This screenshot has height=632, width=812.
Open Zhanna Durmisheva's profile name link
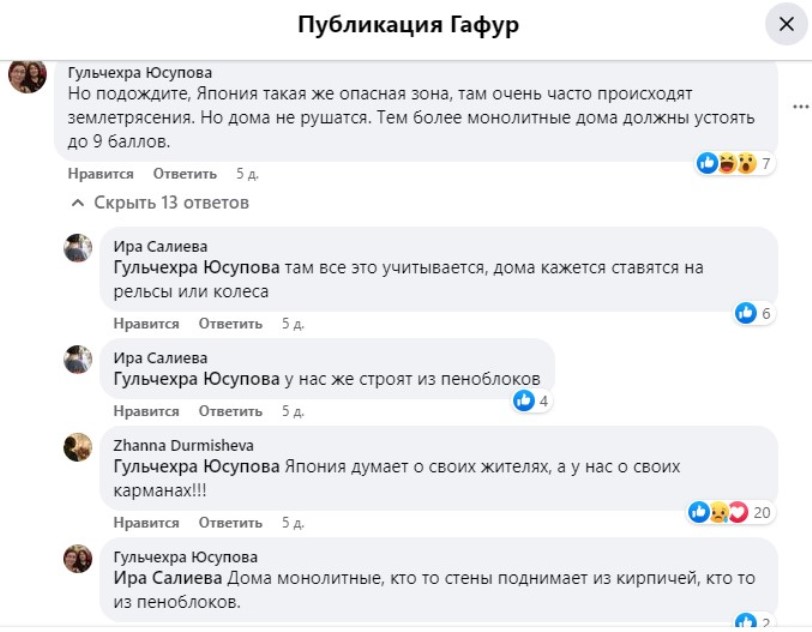tap(184, 446)
